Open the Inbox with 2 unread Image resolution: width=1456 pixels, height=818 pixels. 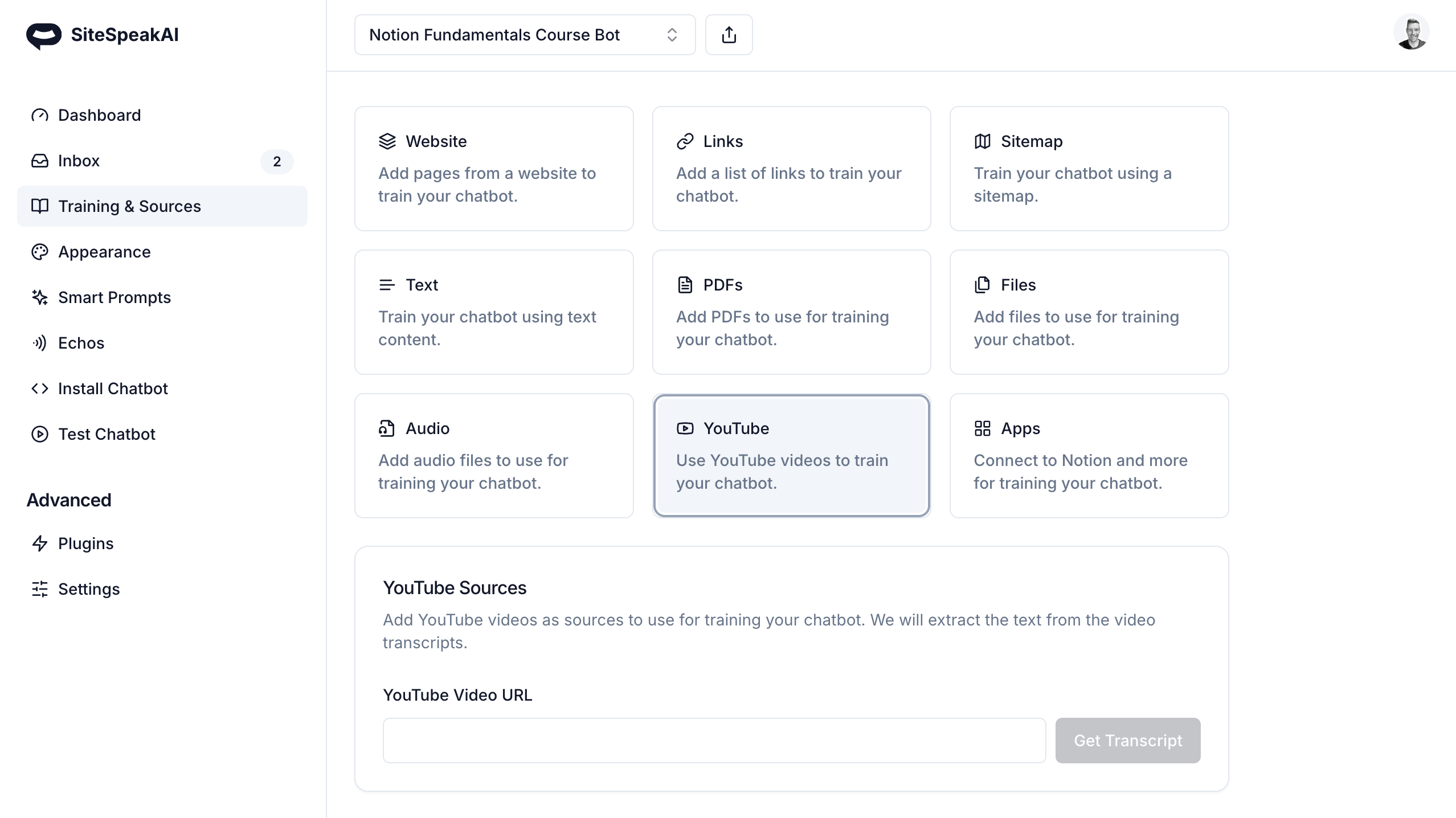pos(79,161)
